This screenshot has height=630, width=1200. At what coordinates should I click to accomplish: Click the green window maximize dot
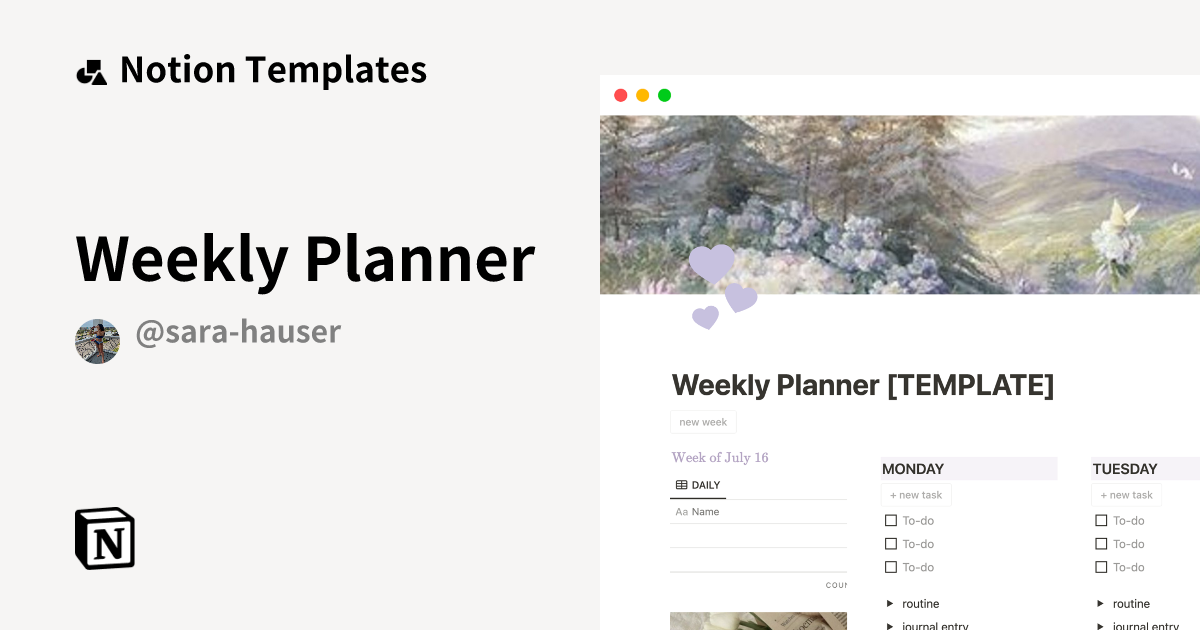click(x=664, y=95)
